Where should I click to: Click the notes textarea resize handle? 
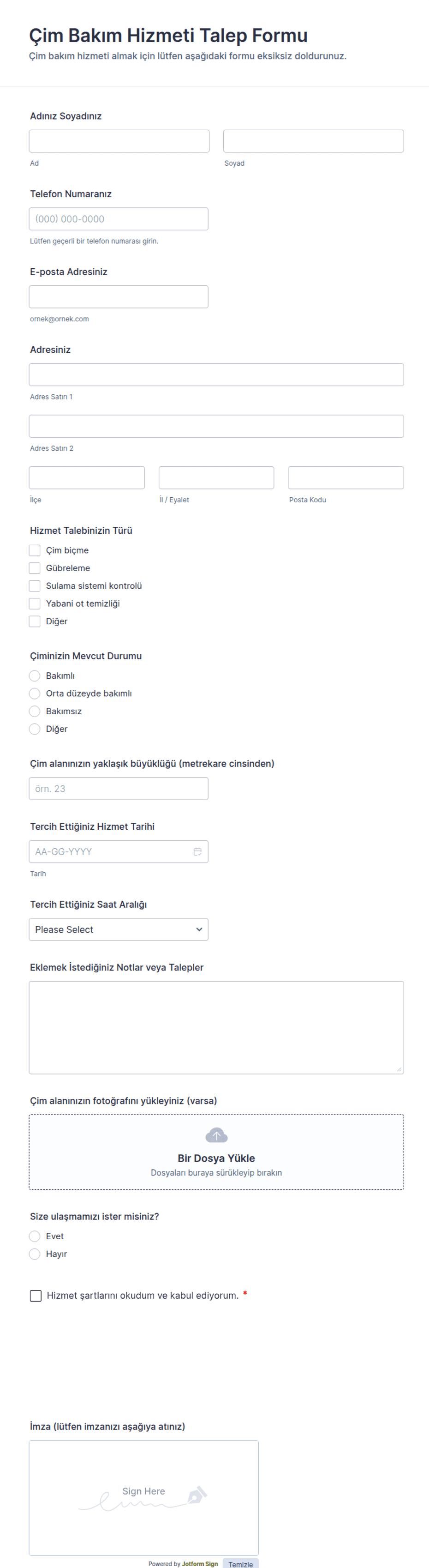(399, 1069)
